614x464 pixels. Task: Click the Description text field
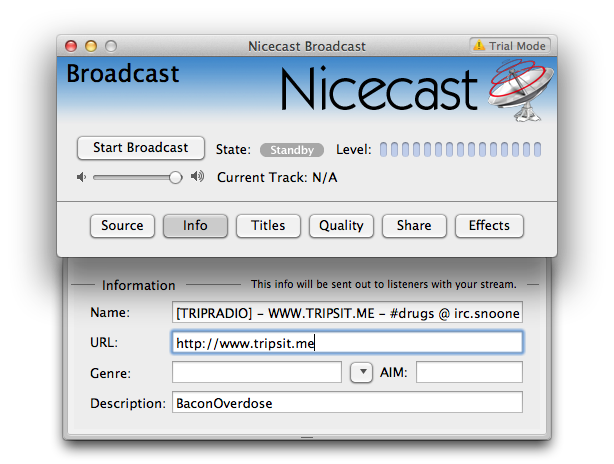(347, 403)
